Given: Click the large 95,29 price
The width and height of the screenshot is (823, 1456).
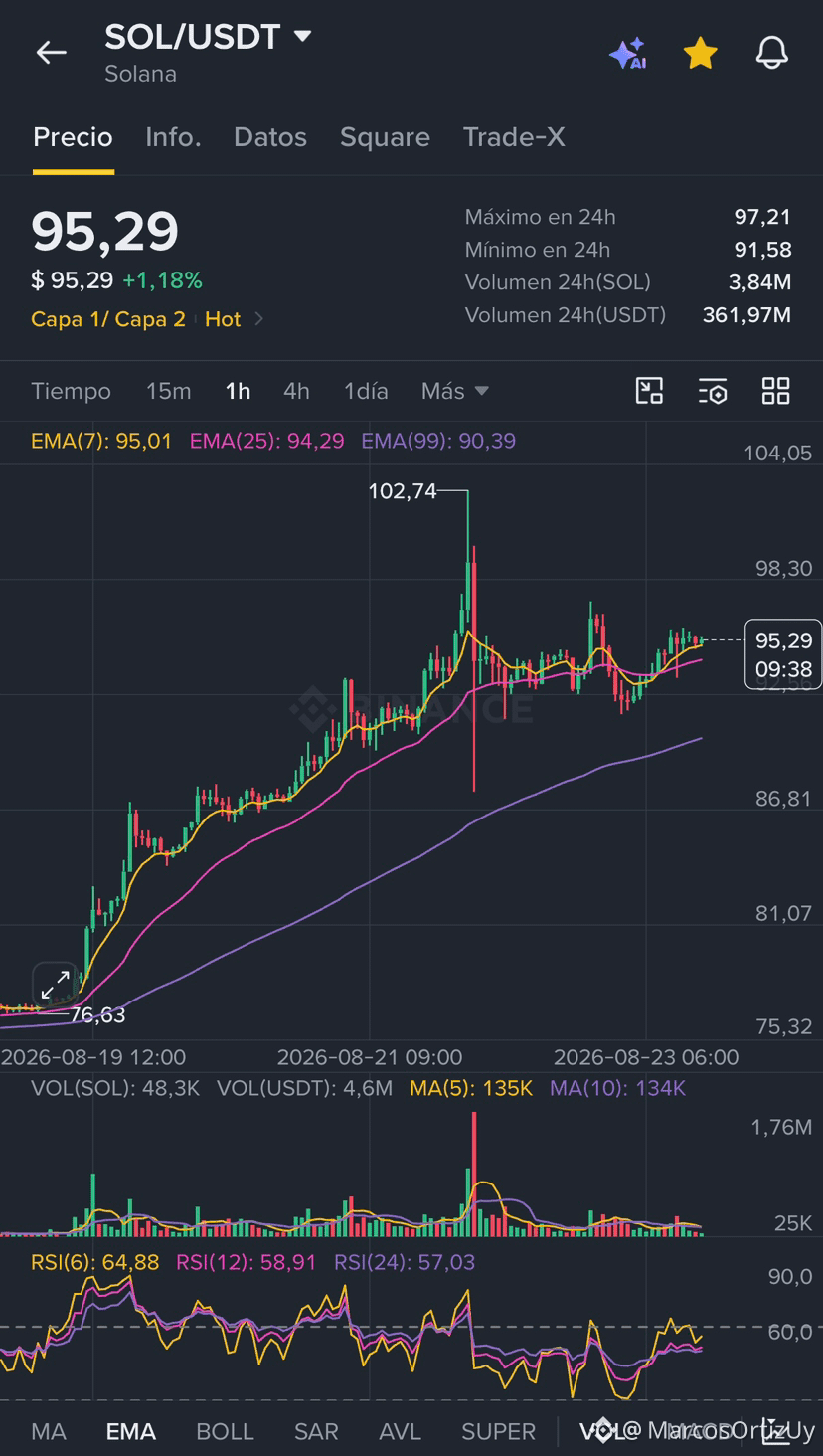Looking at the screenshot, I should [x=105, y=231].
